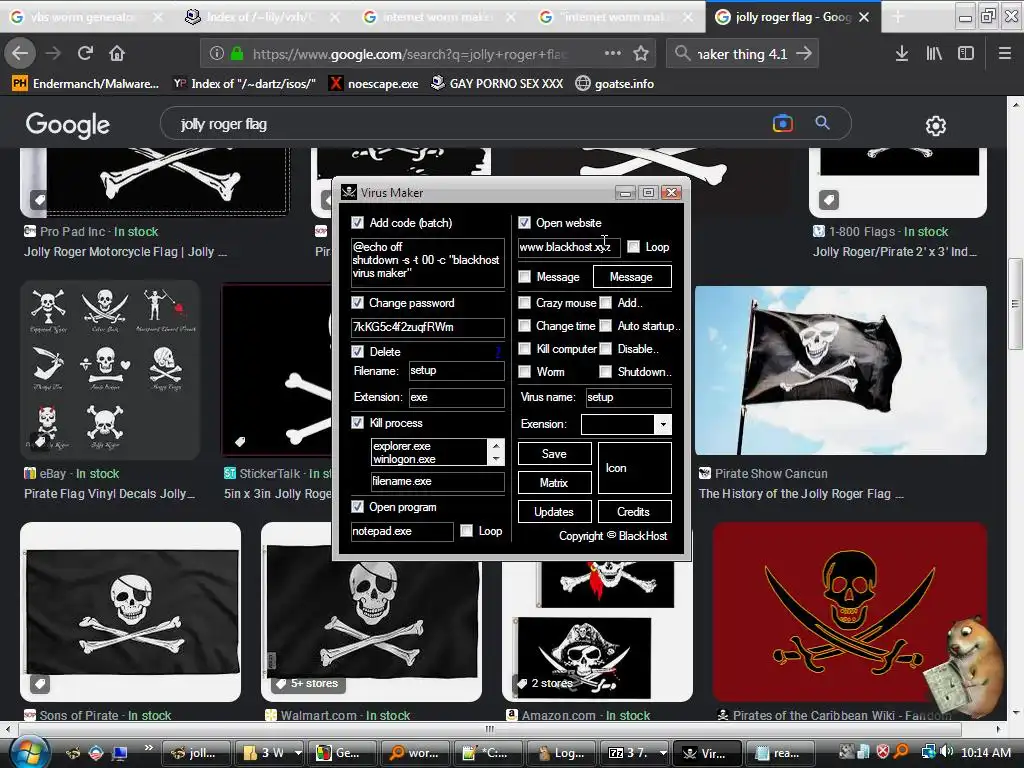Screen dimensions: 1024x768
Task: Switch to the third tab, internet worm maker
Action: (x=438, y=17)
